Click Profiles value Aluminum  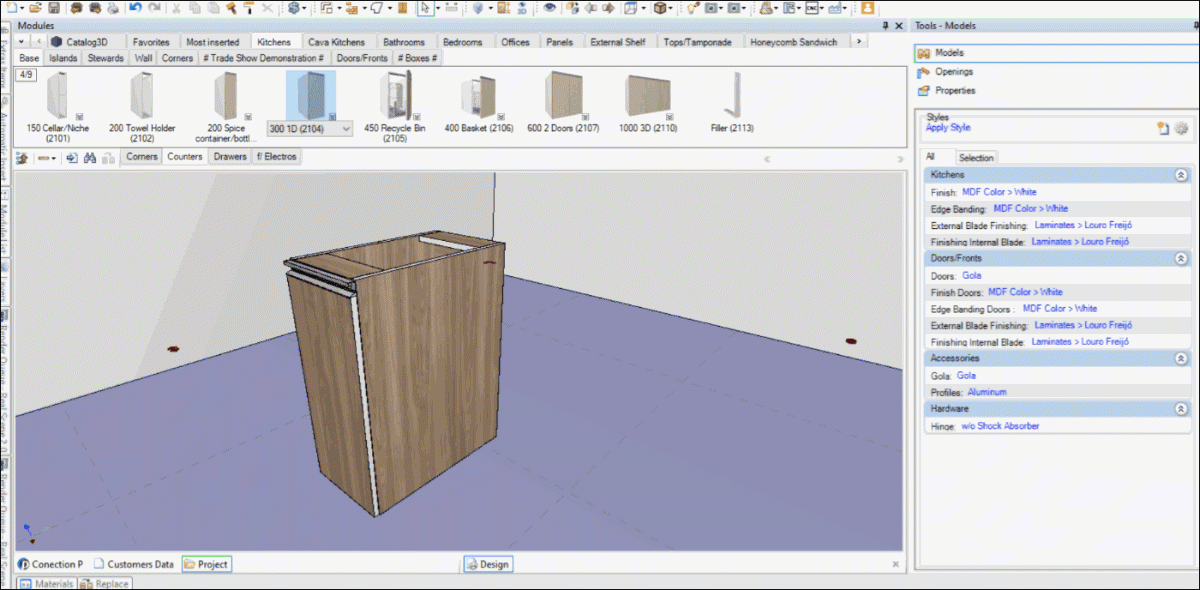coord(987,392)
